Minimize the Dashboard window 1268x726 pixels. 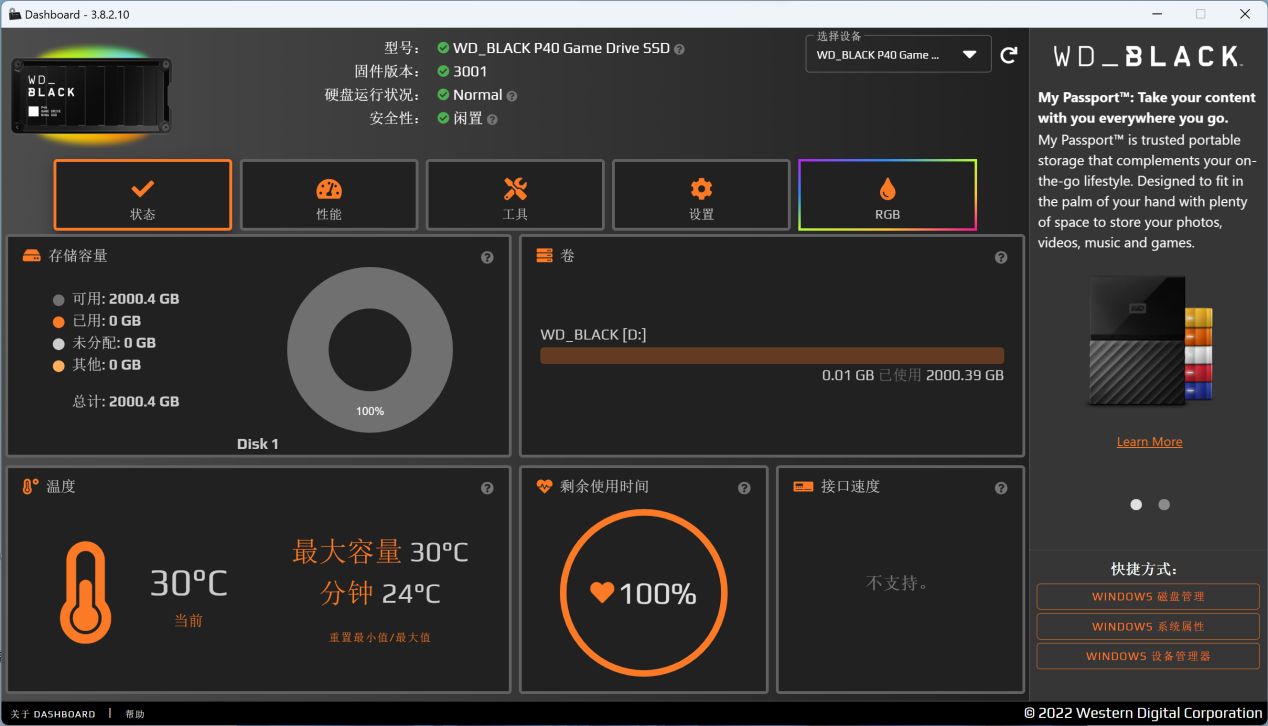coord(1156,14)
